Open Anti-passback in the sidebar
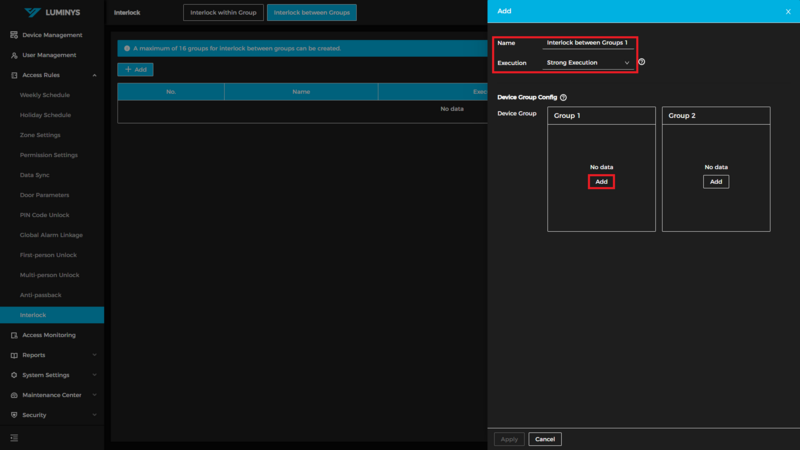 click(41, 295)
